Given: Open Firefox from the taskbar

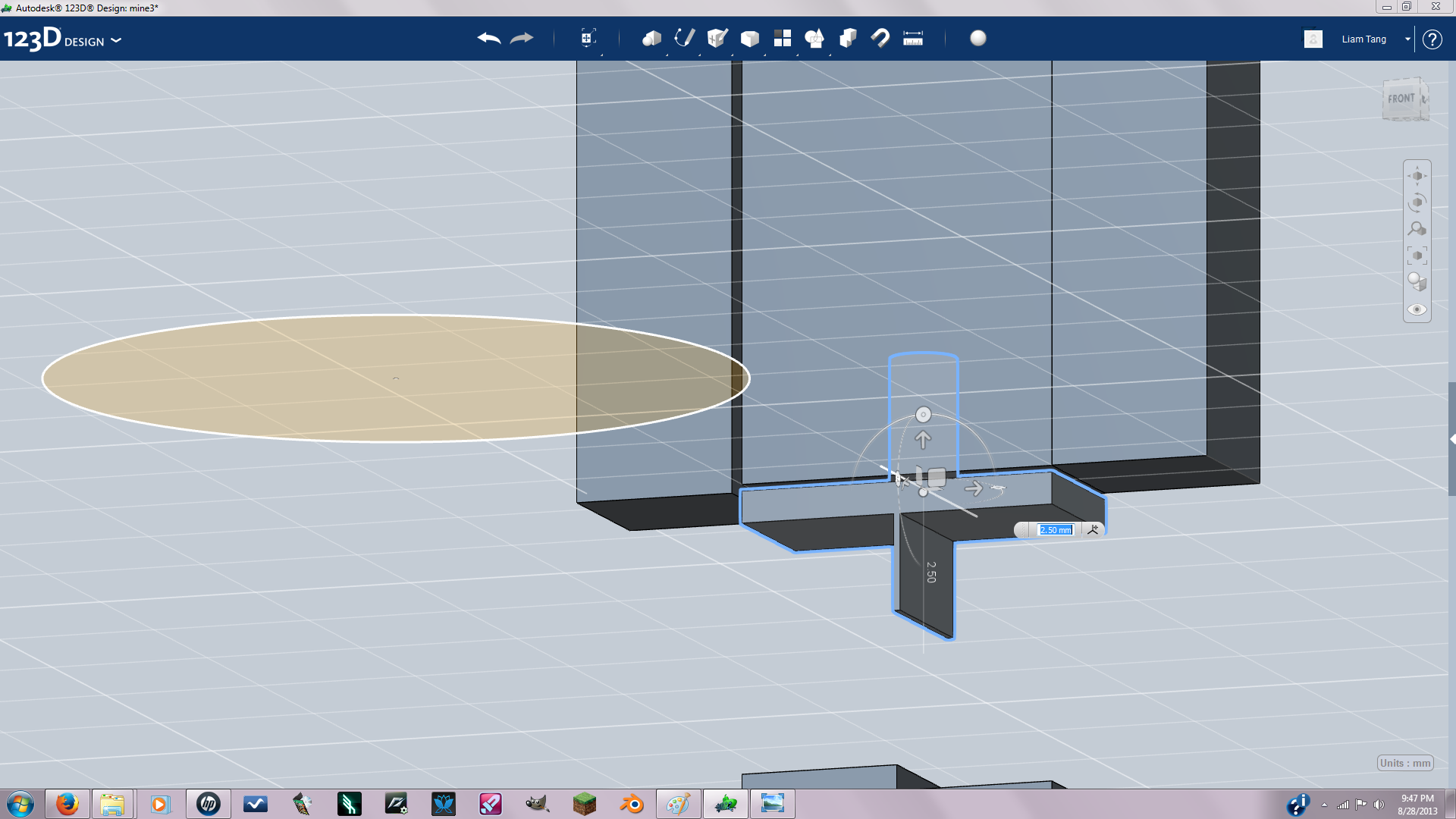Looking at the screenshot, I should point(67,804).
